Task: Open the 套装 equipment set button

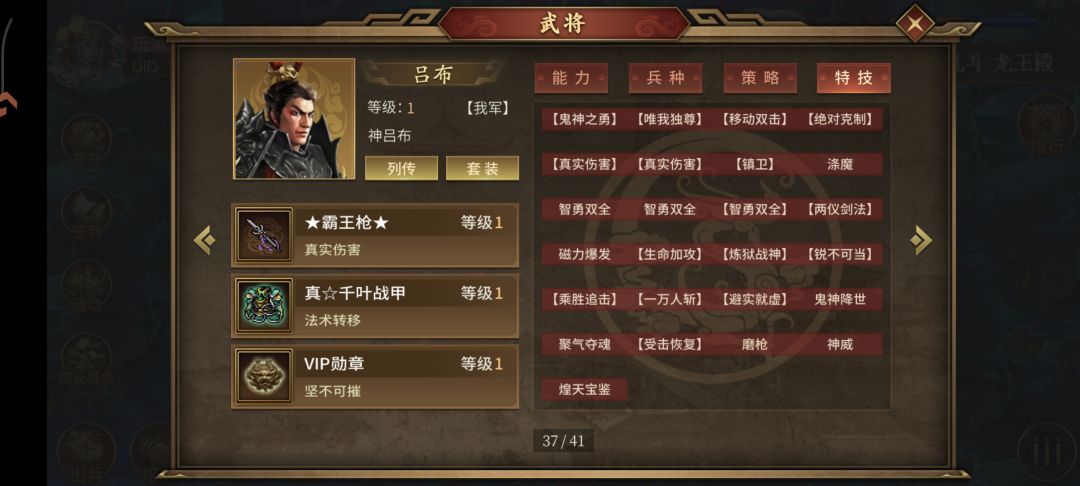Action: click(x=482, y=168)
